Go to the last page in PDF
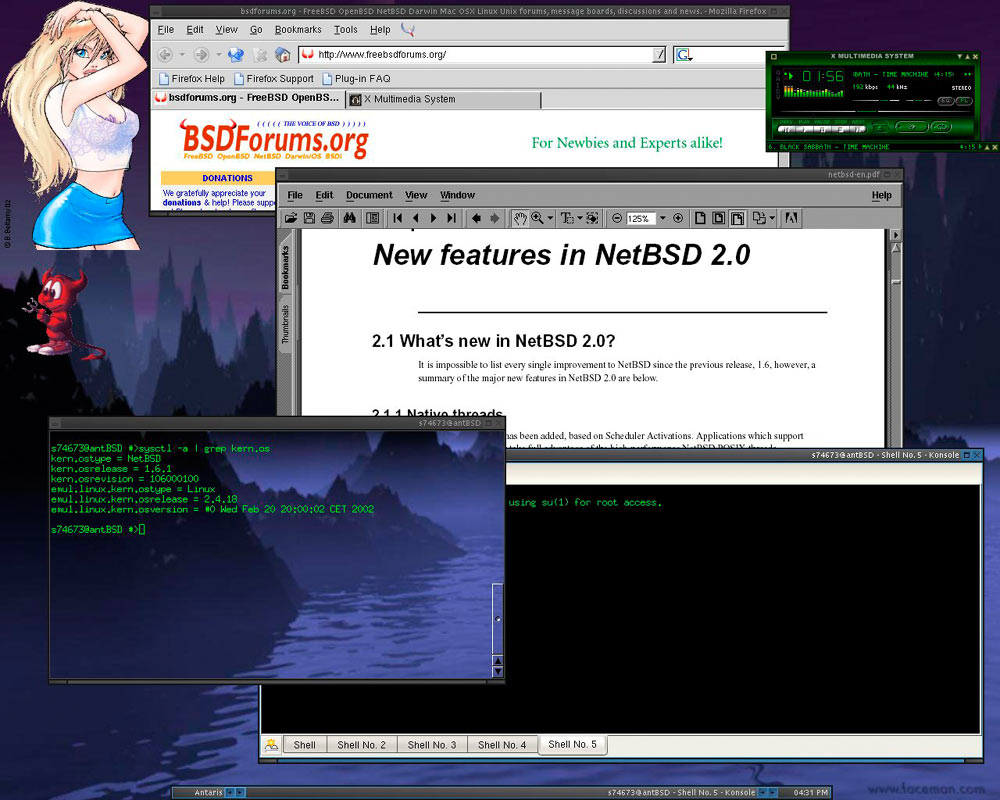This screenshot has height=800, width=1000. pyautogui.click(x=451, y=218)
